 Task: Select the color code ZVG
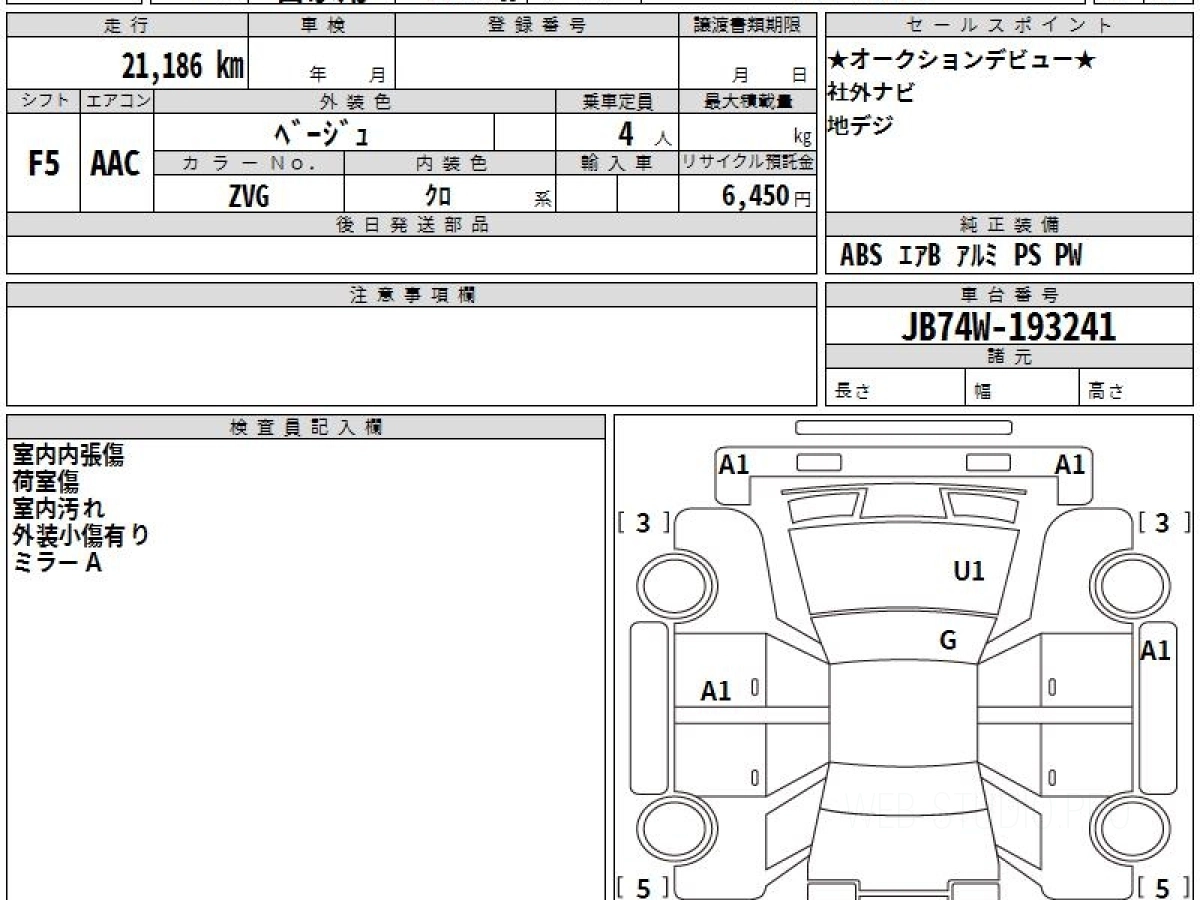pos(249,196)
